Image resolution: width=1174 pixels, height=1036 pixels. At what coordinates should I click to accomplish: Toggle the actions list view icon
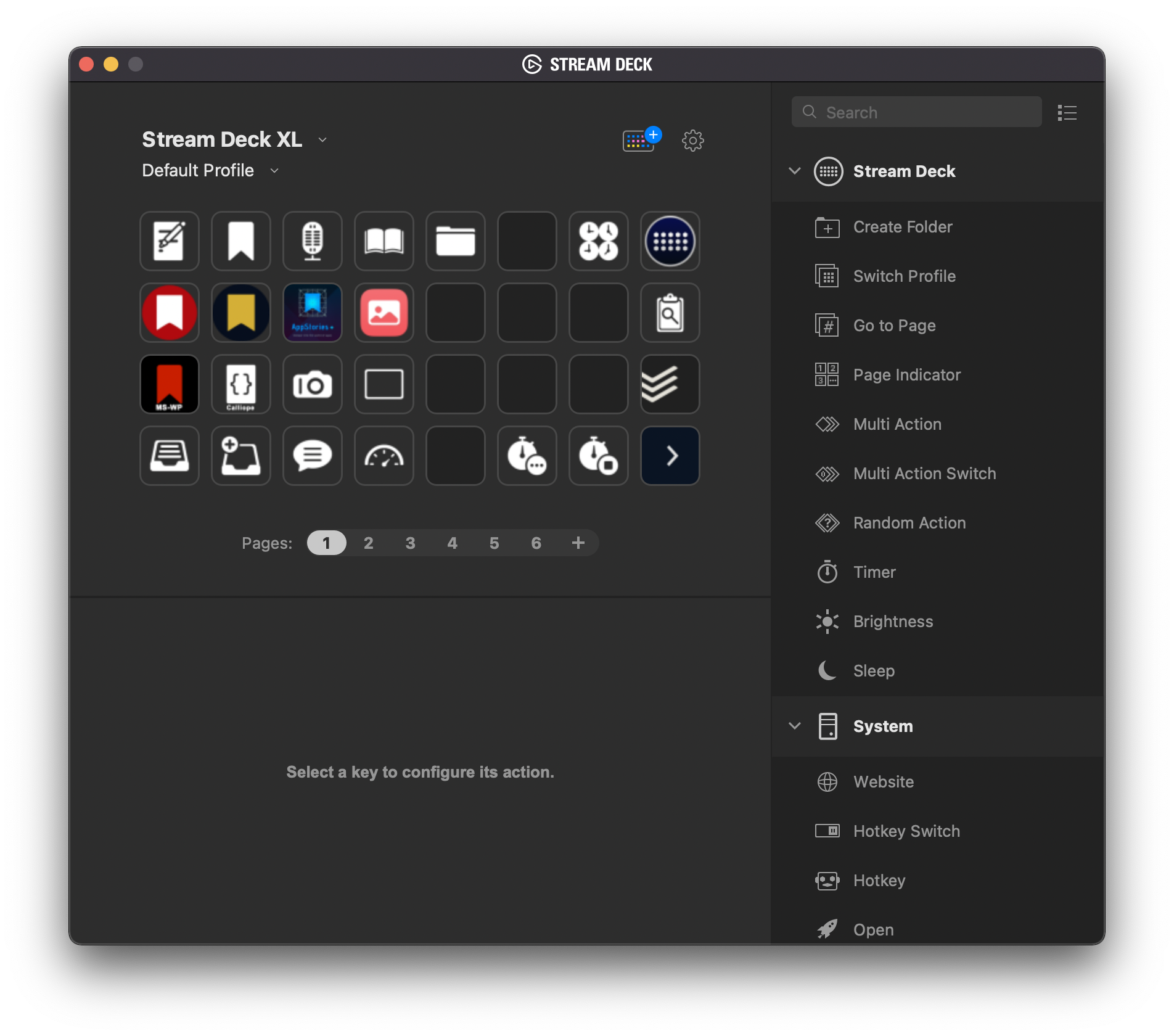[1067, 113]
